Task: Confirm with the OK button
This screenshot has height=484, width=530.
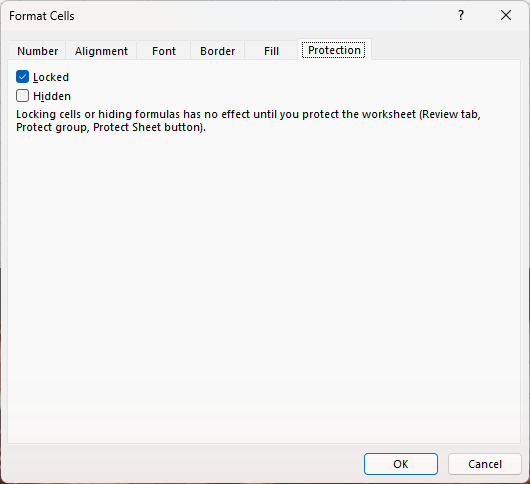Action: (x=401, y=464)
